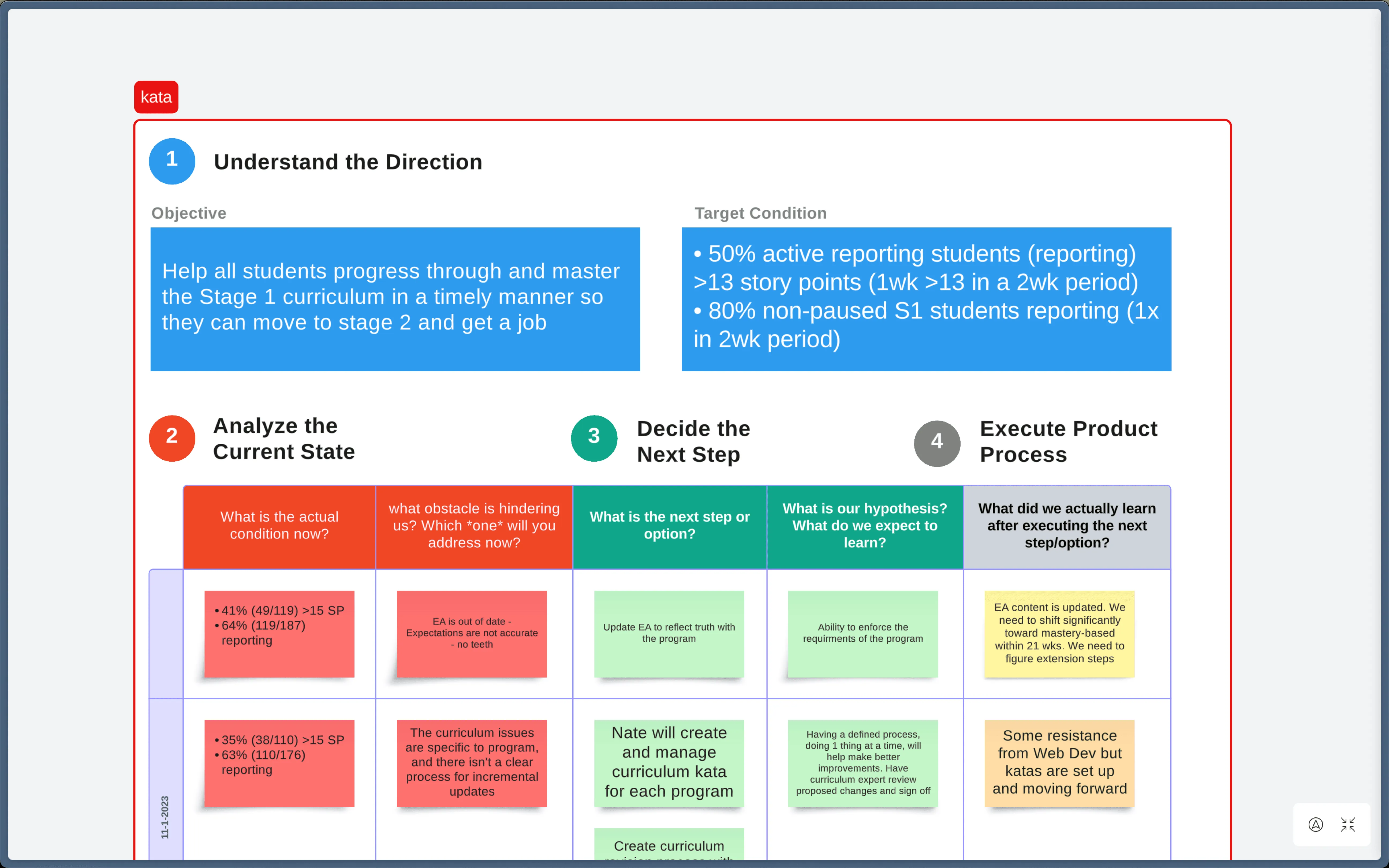Select the red 'kata' frame label
The height and width of the screenshot is (868, 1389).
coord(156,97)
